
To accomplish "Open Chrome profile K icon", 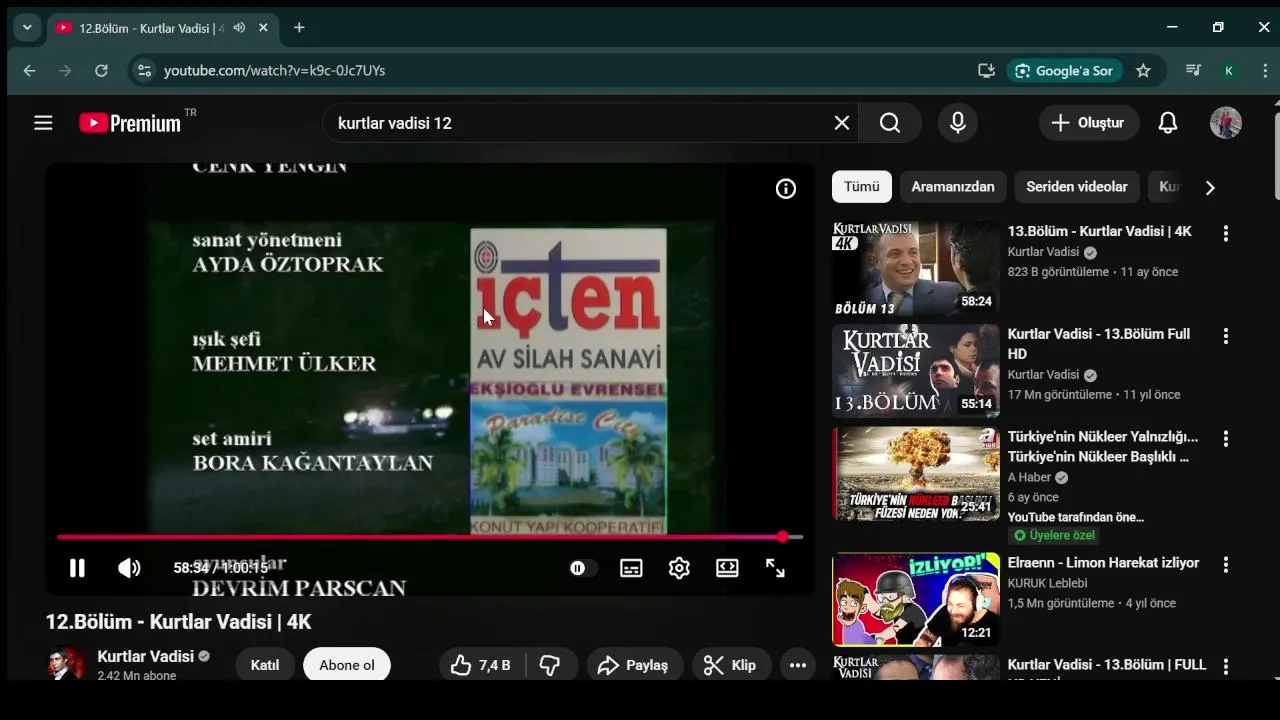I will [x=1229, y=70].
